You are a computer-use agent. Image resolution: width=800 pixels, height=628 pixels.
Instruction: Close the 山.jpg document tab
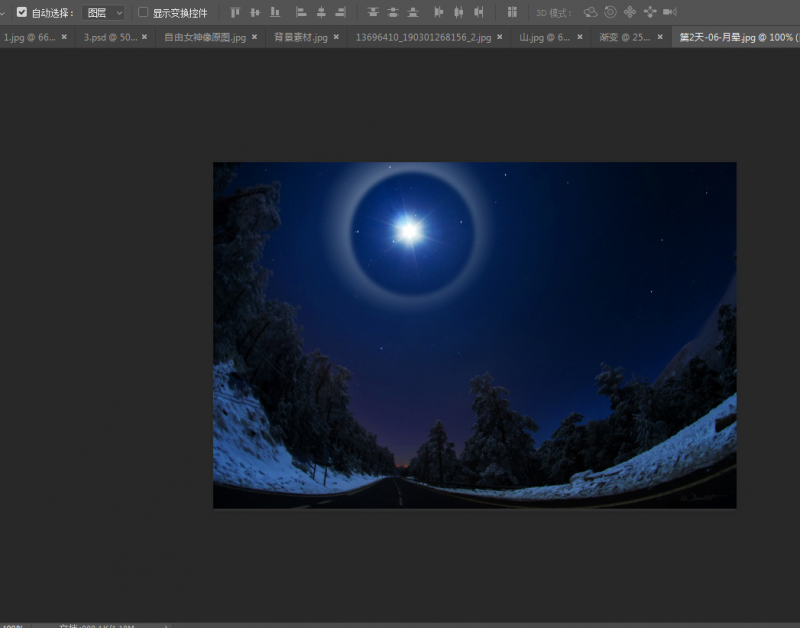point(582,37)
